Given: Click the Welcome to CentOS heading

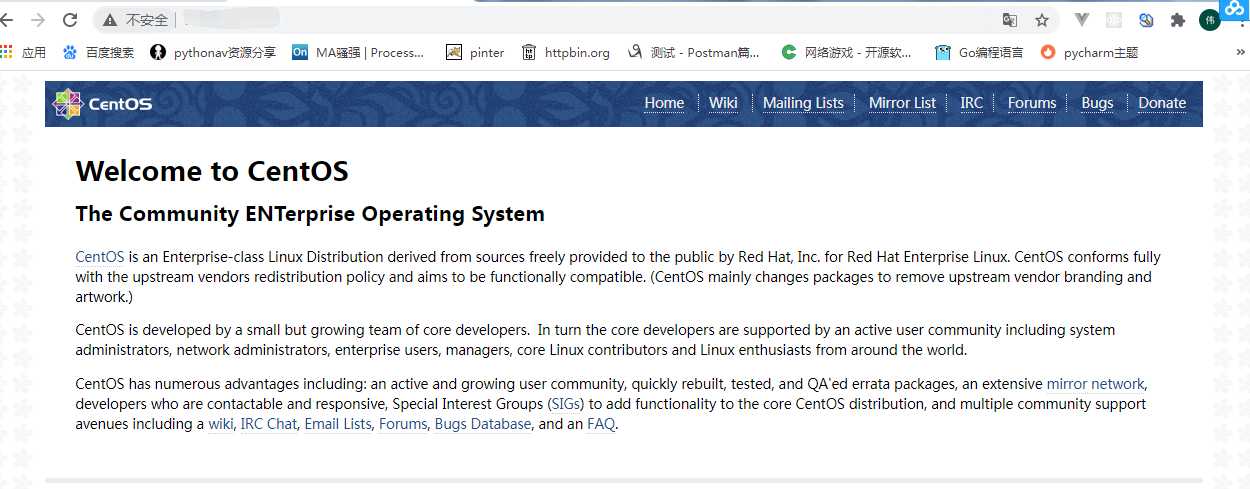Looking at the screenshot, I should (212, 171).
